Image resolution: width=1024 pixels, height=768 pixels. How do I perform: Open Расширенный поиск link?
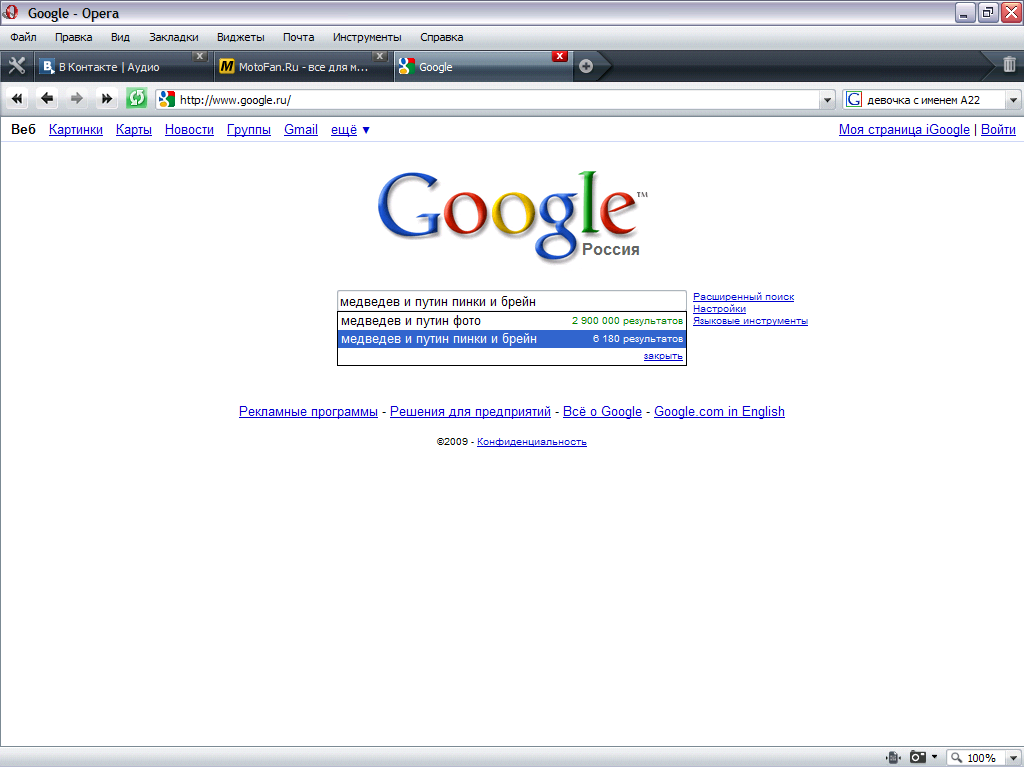click(743, 296)
